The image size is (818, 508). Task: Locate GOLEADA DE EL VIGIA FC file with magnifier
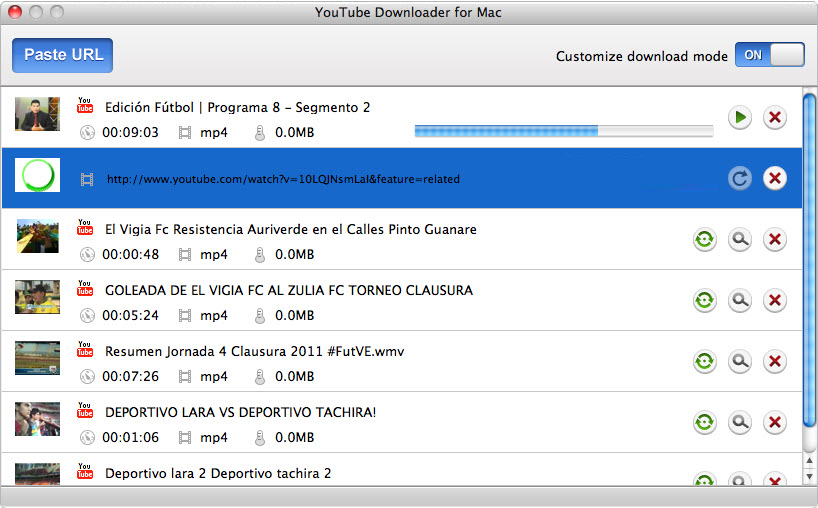pyautogui.click(x=740, y=300)
